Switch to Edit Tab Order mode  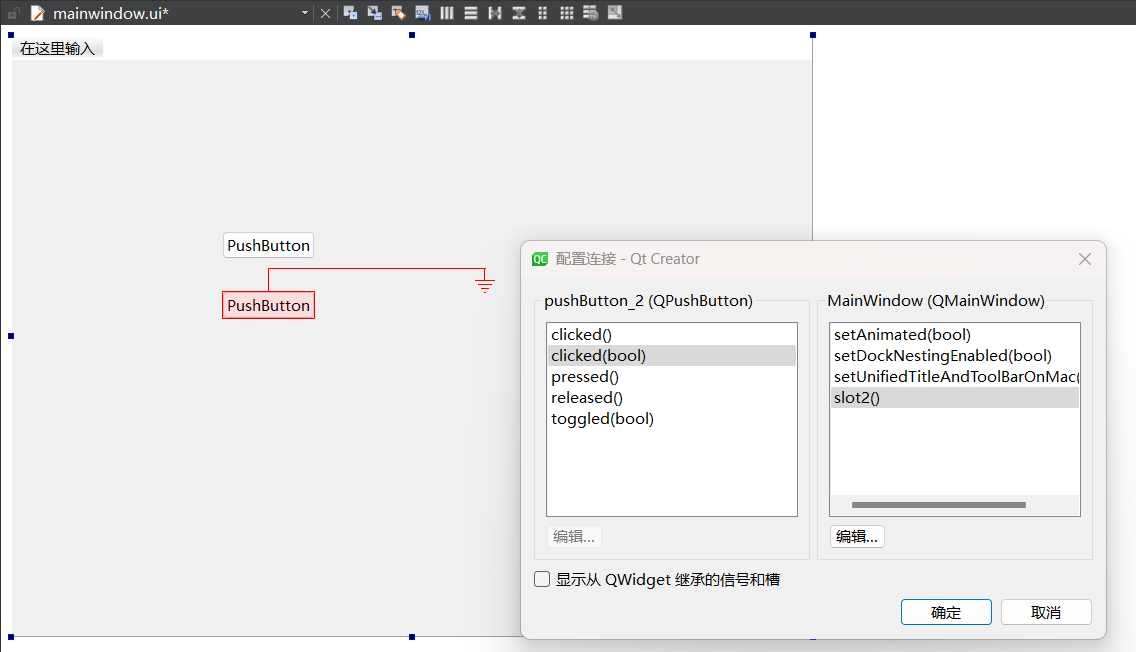click(422, 12)
